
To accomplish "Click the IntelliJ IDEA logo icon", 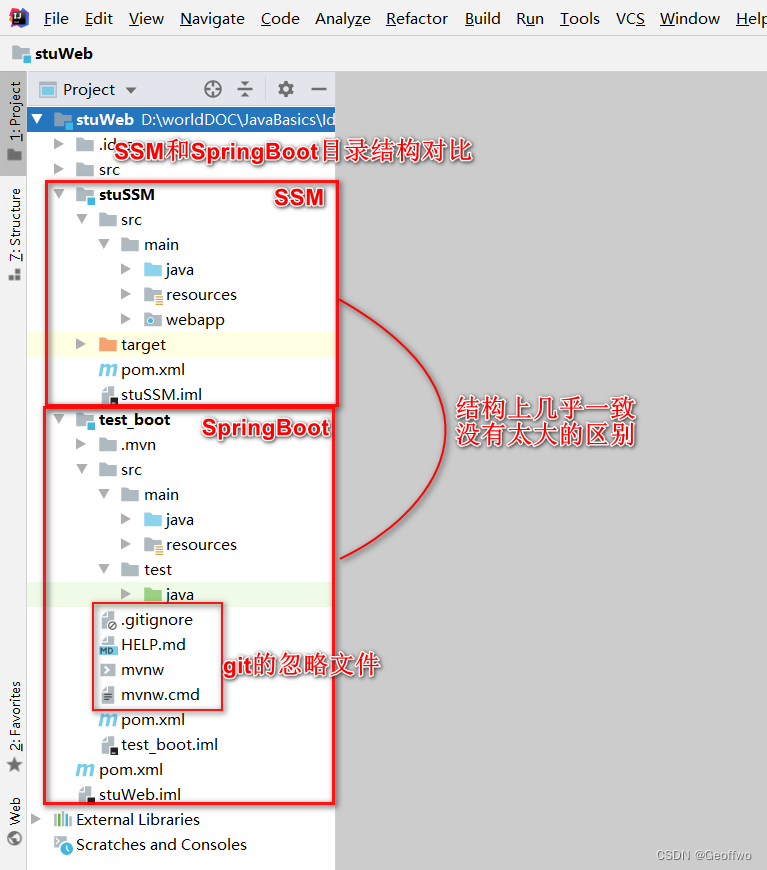I will pos(19,18).
